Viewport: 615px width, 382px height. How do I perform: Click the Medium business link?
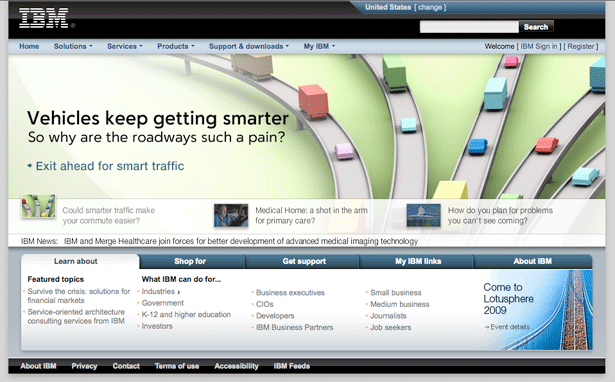pos(400,304)
